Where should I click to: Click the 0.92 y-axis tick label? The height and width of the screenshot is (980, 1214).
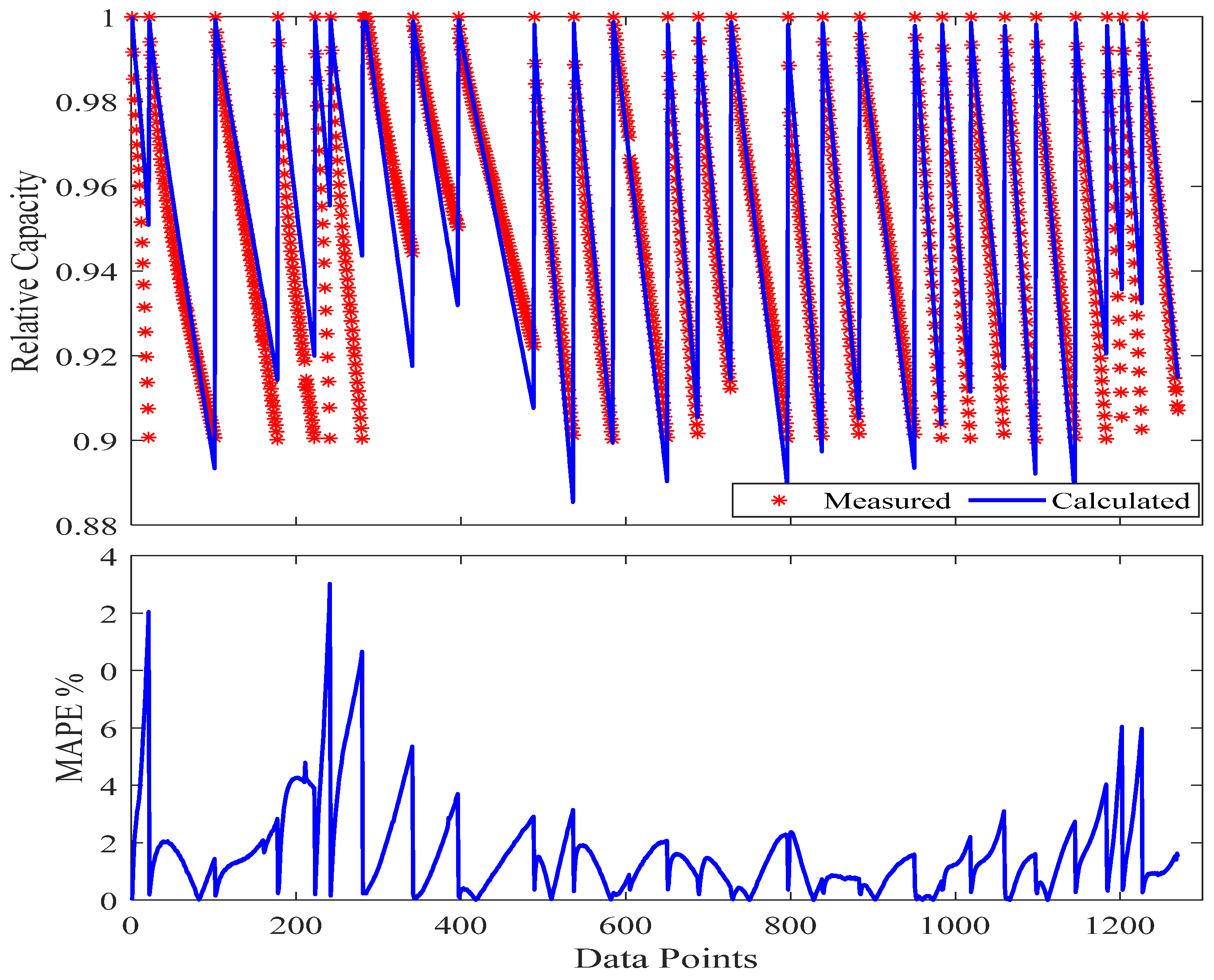pos(86,357)
